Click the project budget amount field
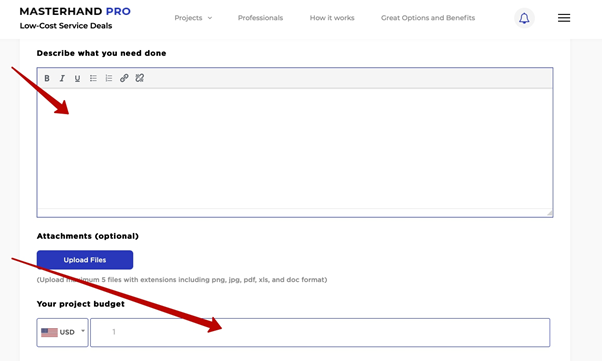This screenshot has width=602, height=361. (x=320, y=332)
